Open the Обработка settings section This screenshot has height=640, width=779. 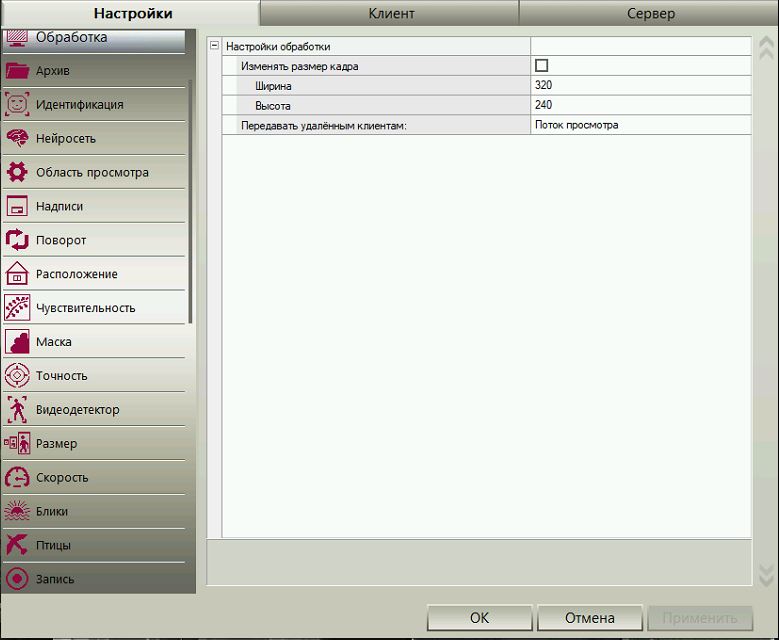pos(94,40)
